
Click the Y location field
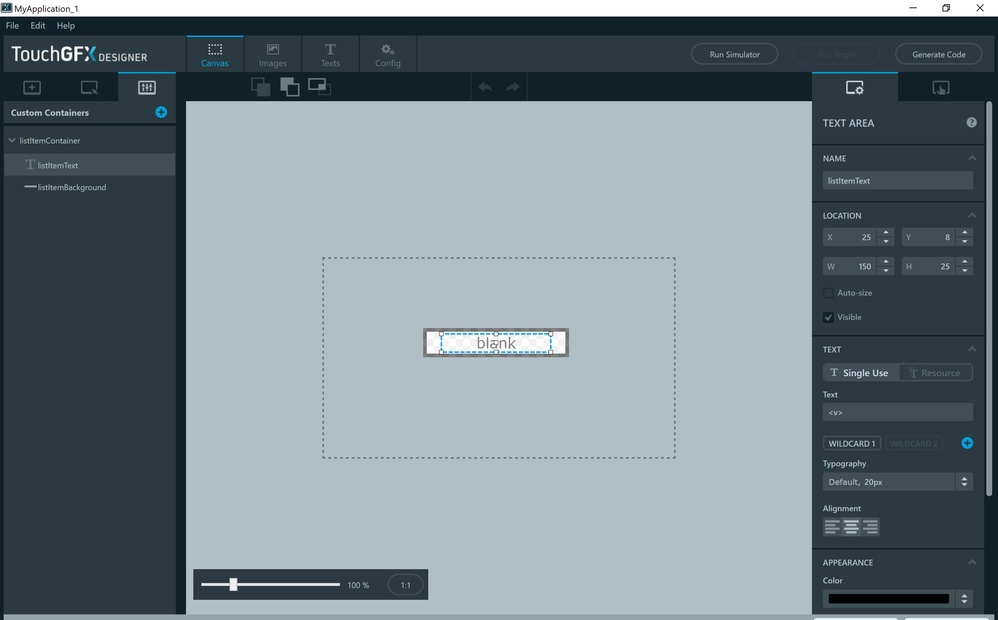click(x=929, y=237)
